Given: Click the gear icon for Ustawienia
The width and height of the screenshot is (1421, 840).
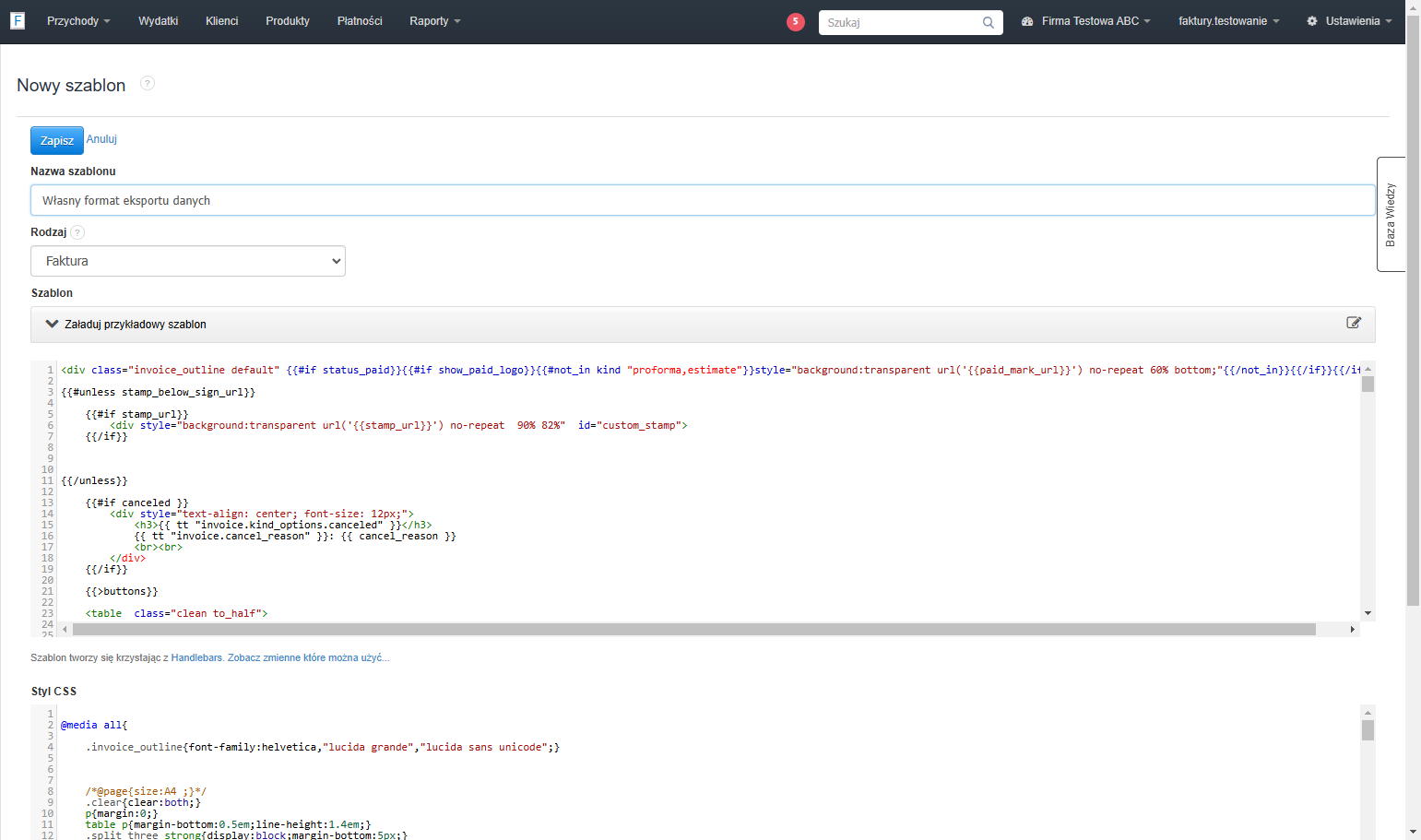Looking at the screenshot, I should point(1312,21).
